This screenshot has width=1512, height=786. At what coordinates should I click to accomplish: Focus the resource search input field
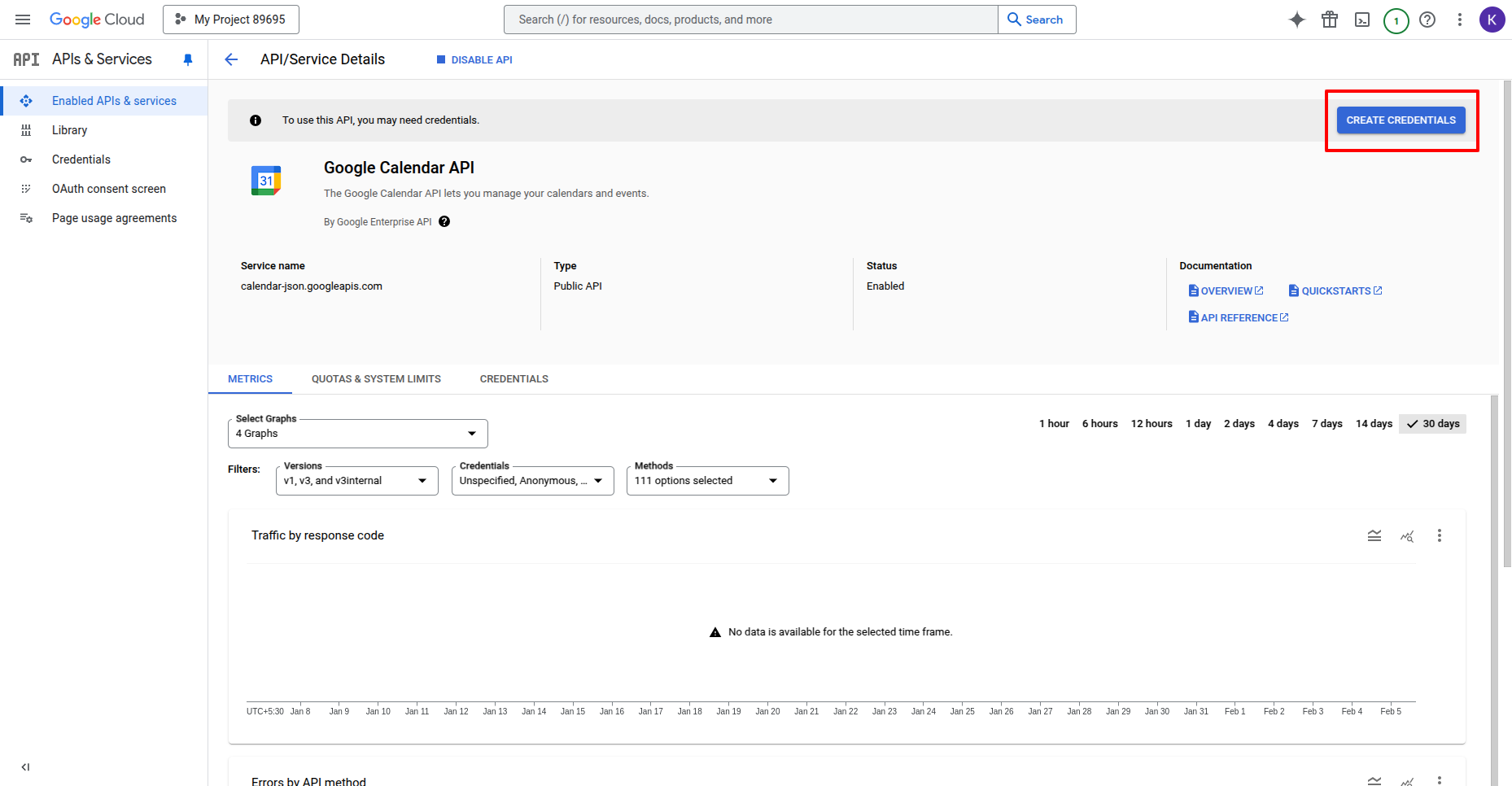[751, 20]
